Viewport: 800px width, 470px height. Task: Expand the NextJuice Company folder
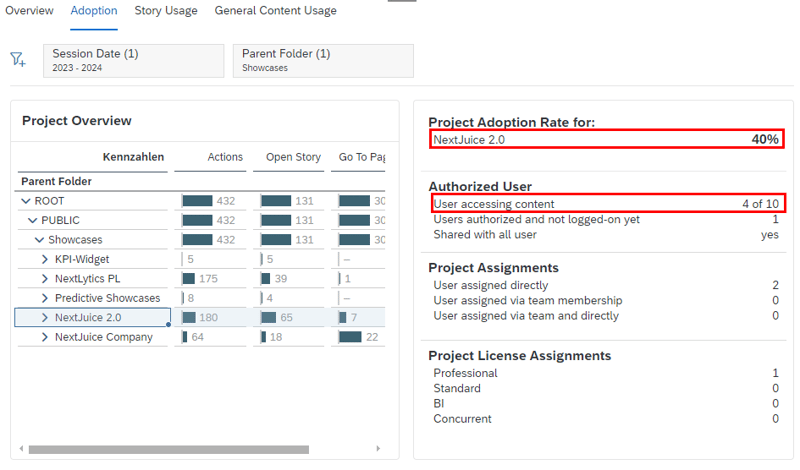pos(45,337)
